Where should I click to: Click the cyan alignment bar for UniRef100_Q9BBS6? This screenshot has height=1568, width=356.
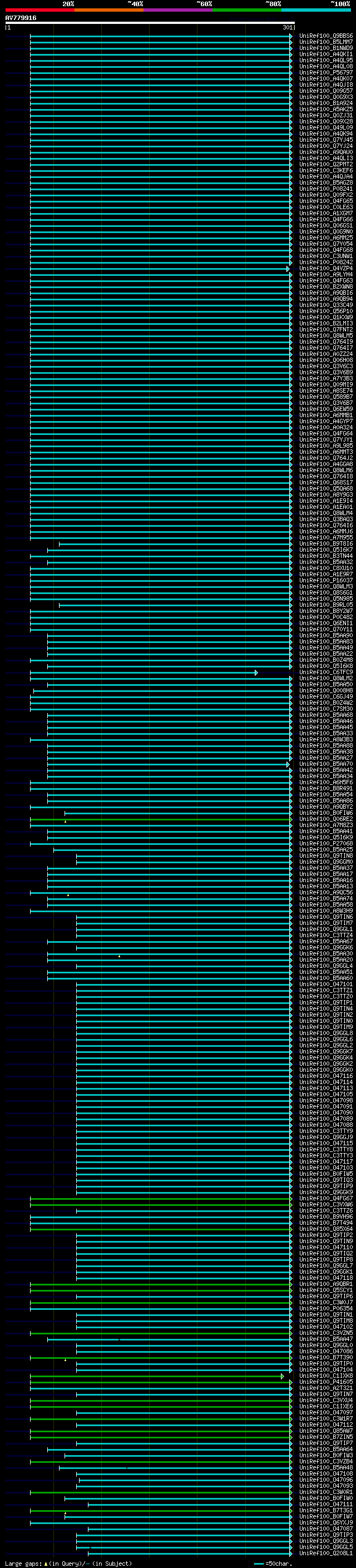click(161, 36)
